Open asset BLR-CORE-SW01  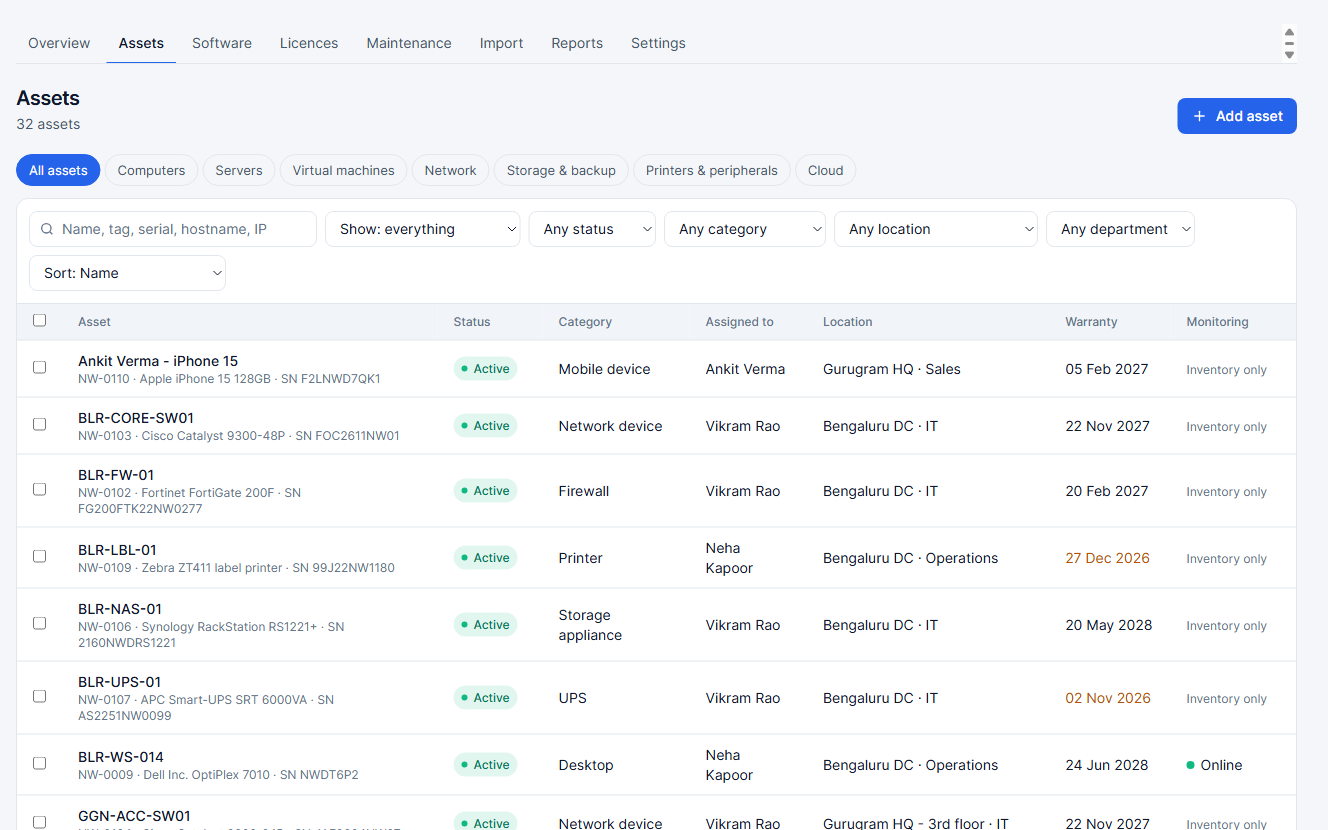pos(136,418)
